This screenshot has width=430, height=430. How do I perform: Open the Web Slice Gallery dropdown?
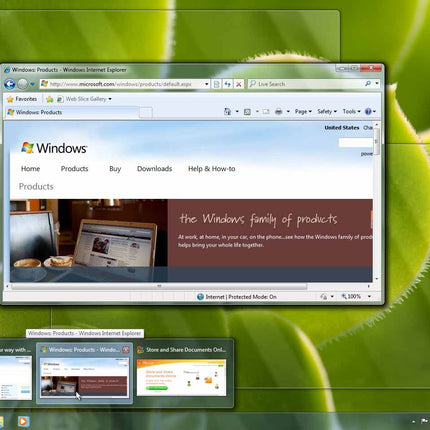pos(84,99)
